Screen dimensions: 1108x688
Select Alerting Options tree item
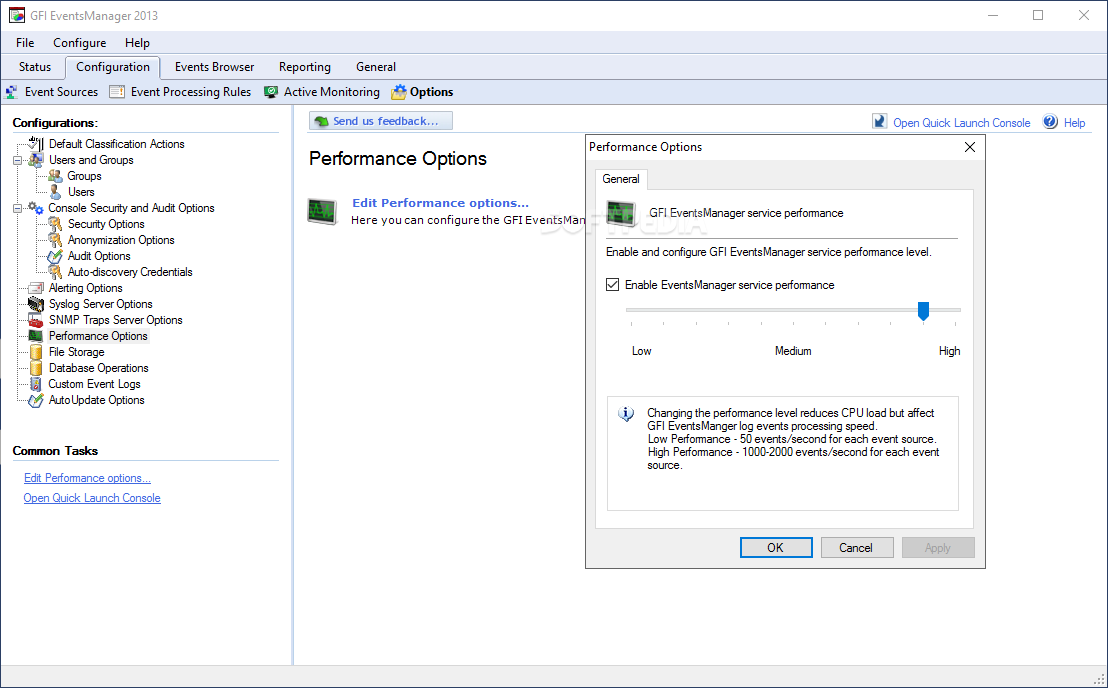pyautogui.click(x=86, y=288)
